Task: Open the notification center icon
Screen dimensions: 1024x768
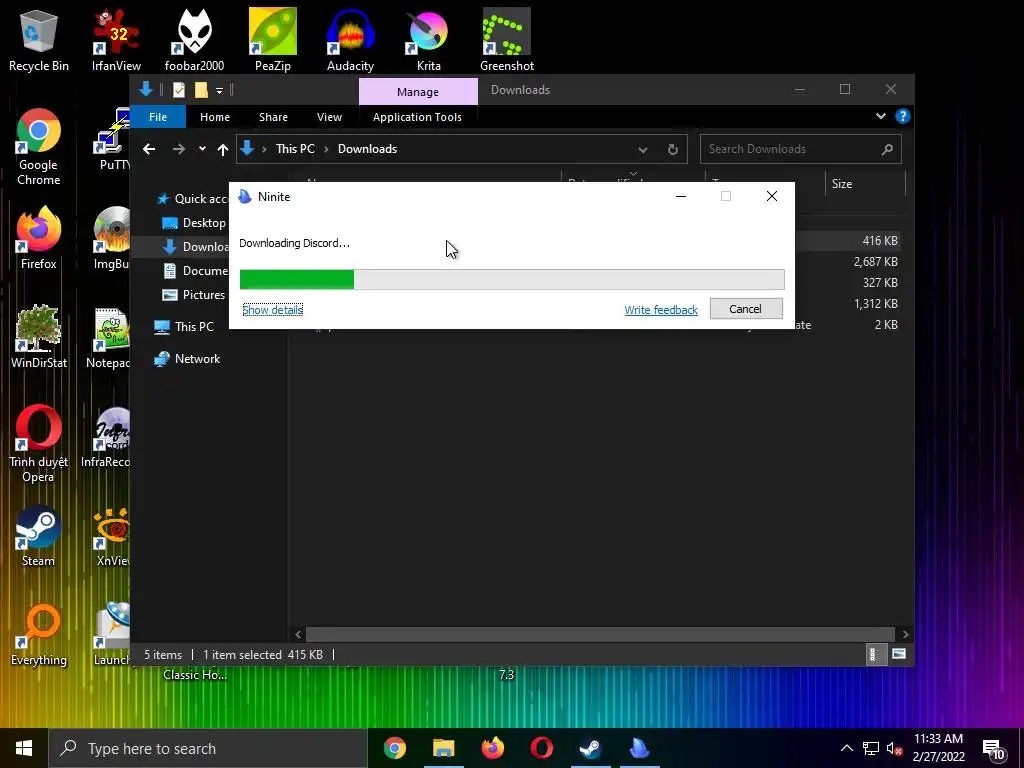Action: pos(994,749)
